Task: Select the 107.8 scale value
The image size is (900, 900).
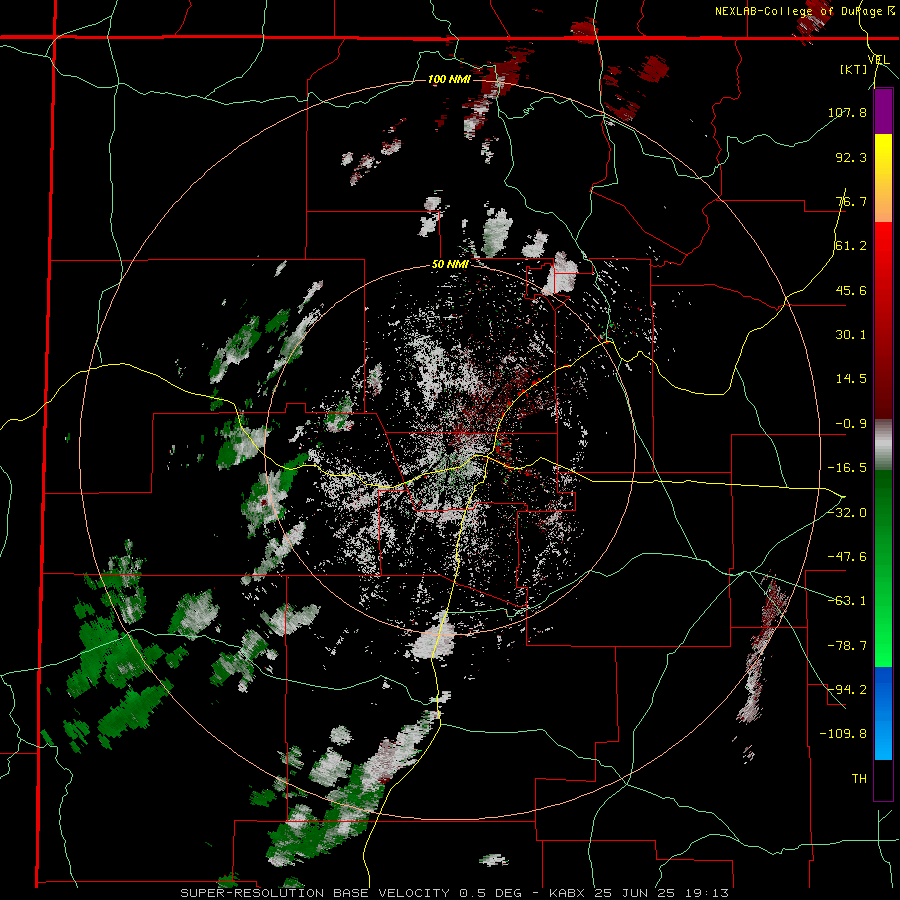Action: [x=847, y=112]
